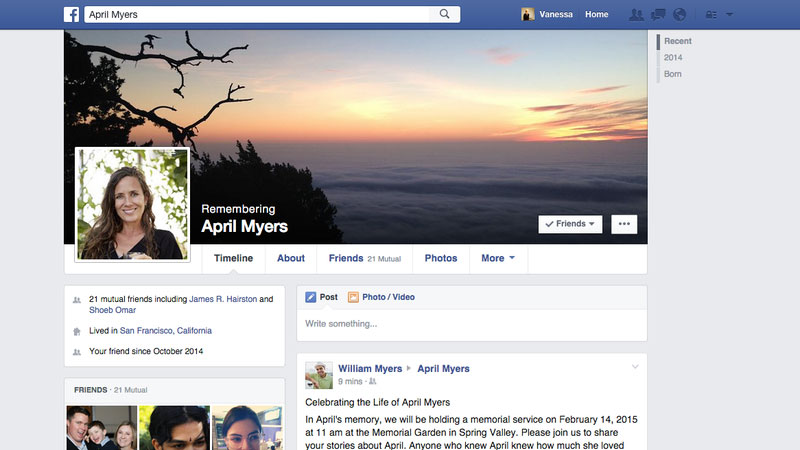The height and width of the screenshot is (450, 800).
Task: Click the 21 Mutual label in Friends box
Action: (131, 390)
